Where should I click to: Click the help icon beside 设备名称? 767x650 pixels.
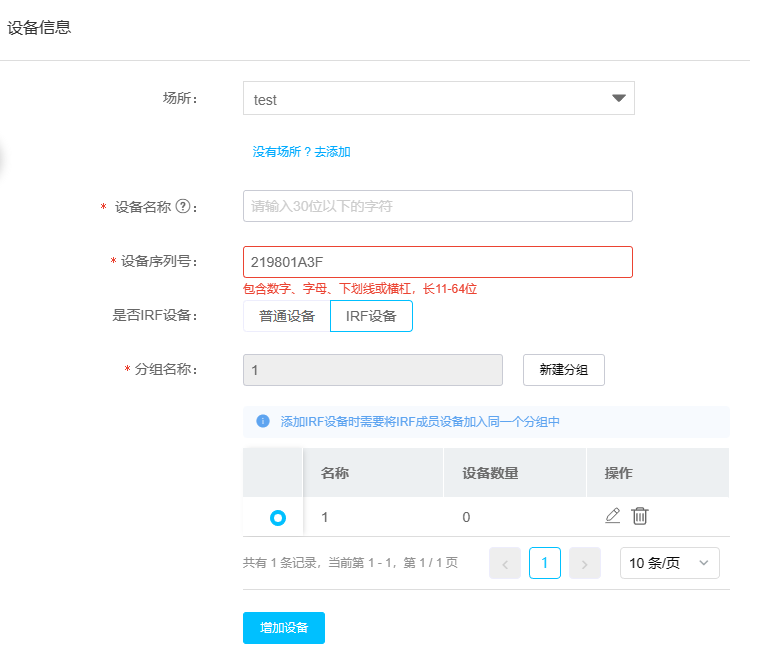pos(183,207)
